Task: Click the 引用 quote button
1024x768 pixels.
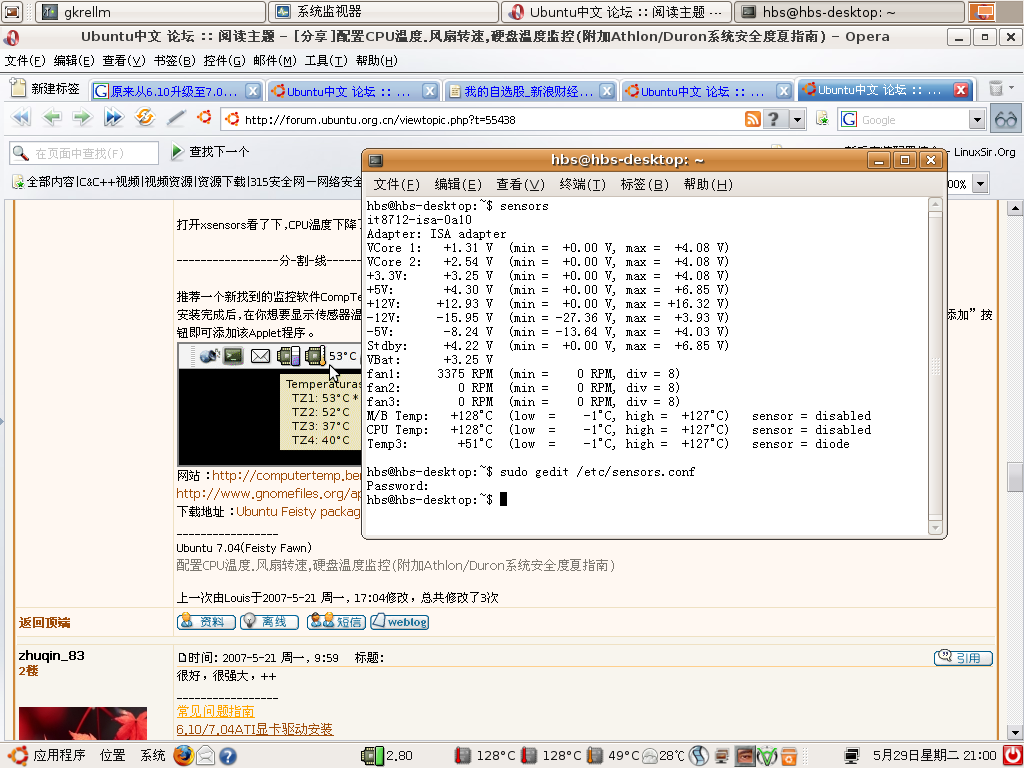Action: [963, 658]
